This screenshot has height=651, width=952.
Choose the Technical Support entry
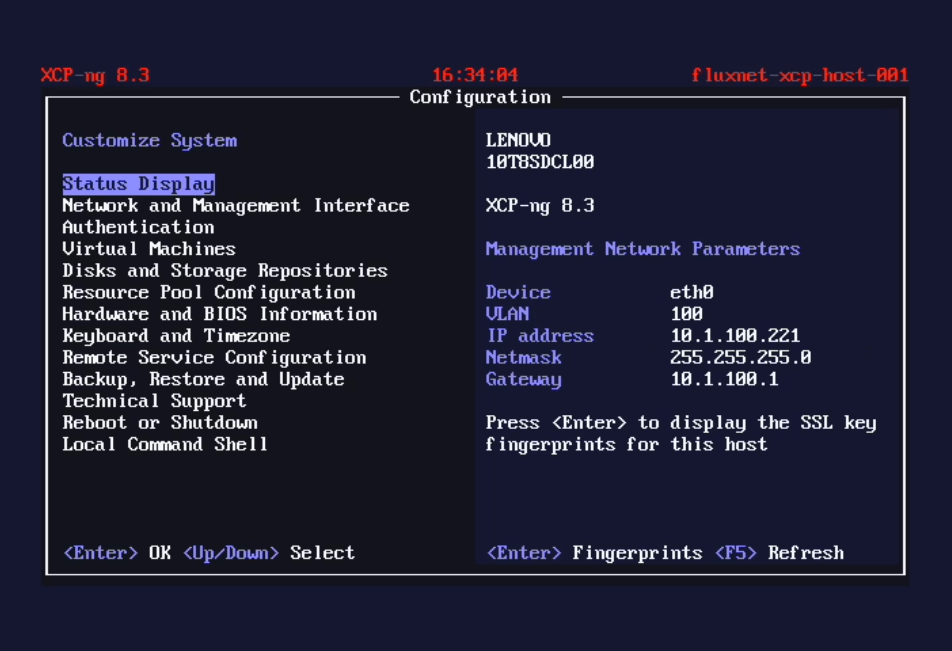154,401
